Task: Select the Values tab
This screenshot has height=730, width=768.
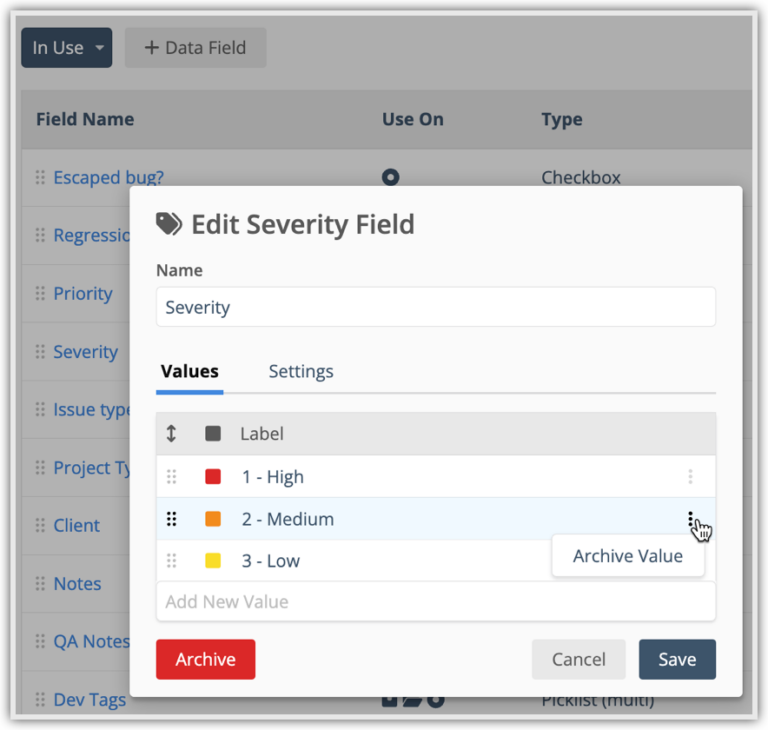Action: pos(190,371)
